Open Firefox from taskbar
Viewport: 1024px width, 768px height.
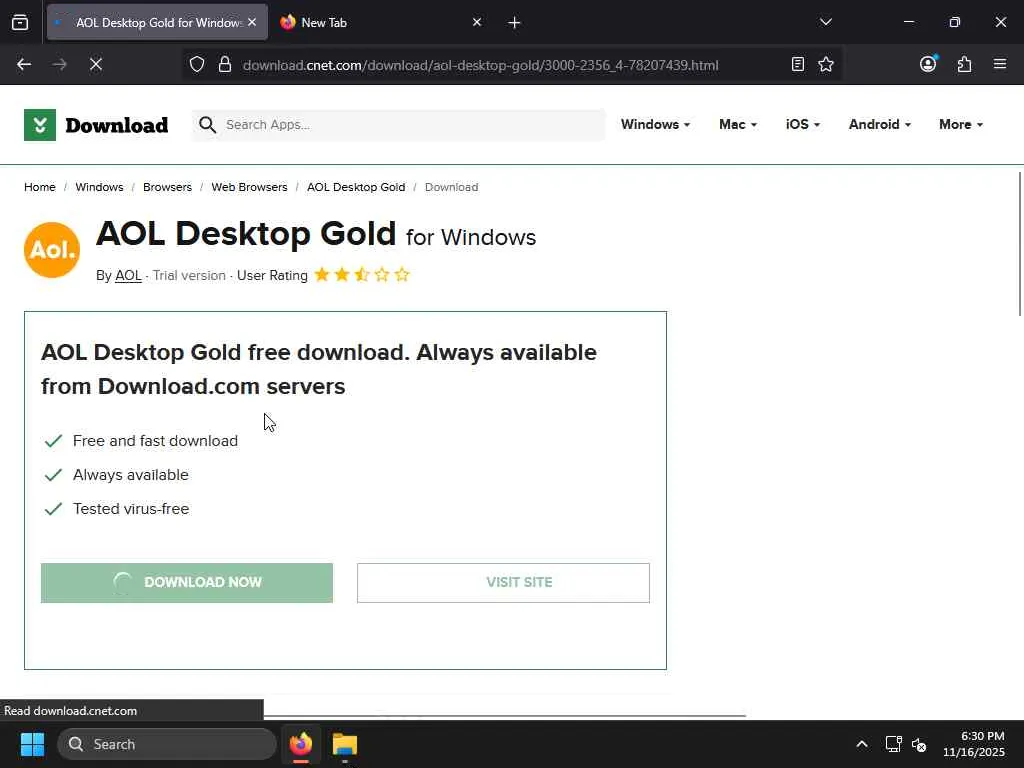pos(301,744)
